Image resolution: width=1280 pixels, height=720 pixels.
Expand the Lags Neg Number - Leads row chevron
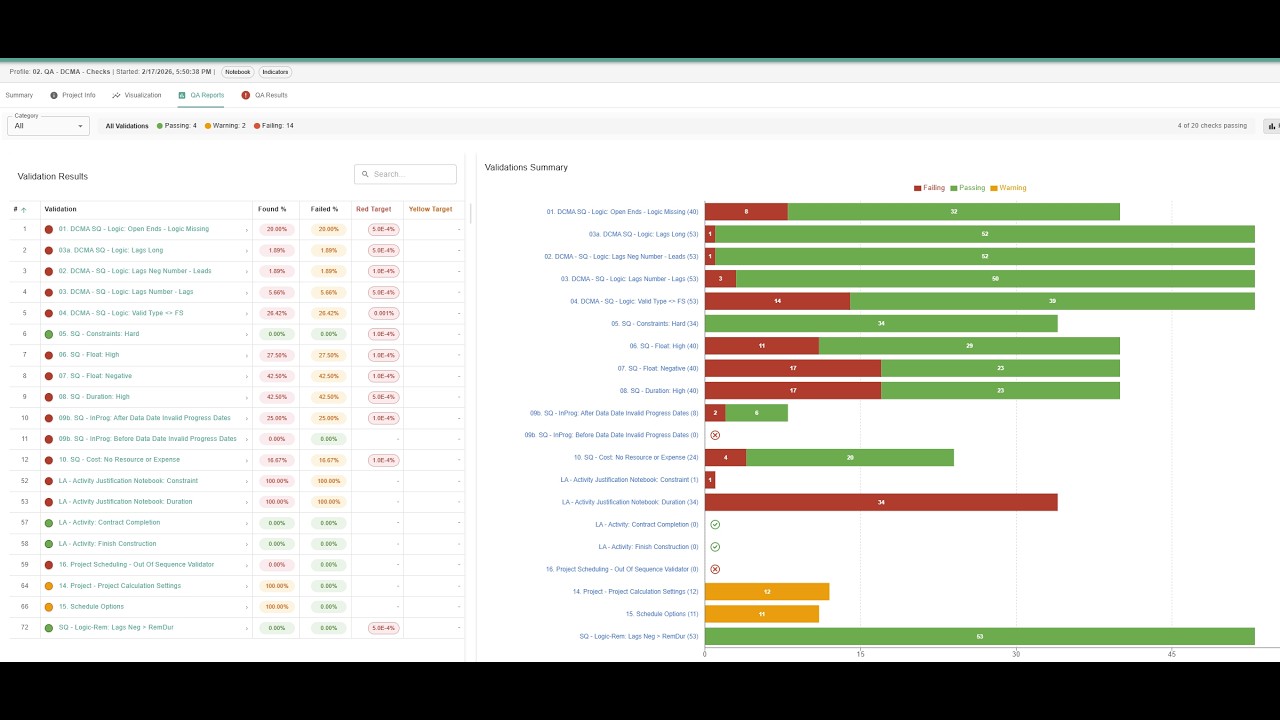[x=247, y=272]
